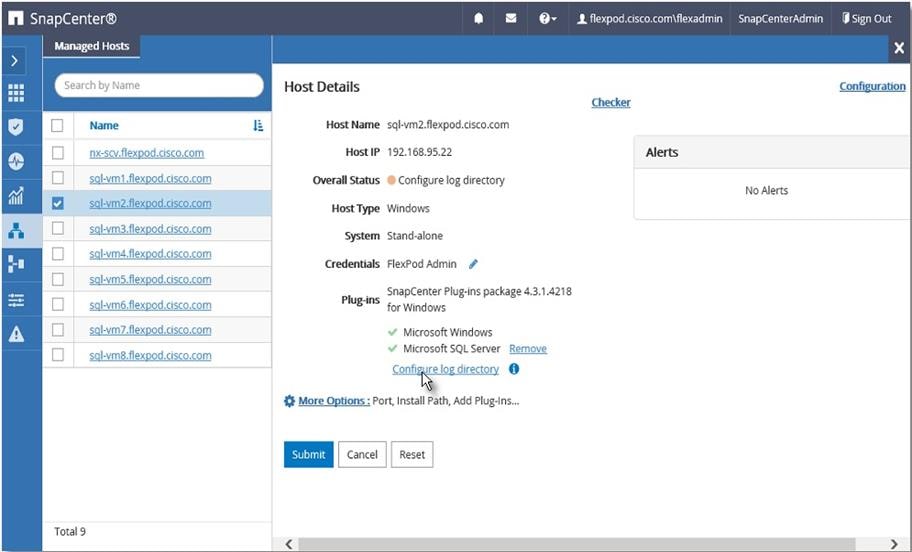Click the horizontal scrollbar right arrow
Viewport: 912px width, 552px height.
[x=895, y=544]
